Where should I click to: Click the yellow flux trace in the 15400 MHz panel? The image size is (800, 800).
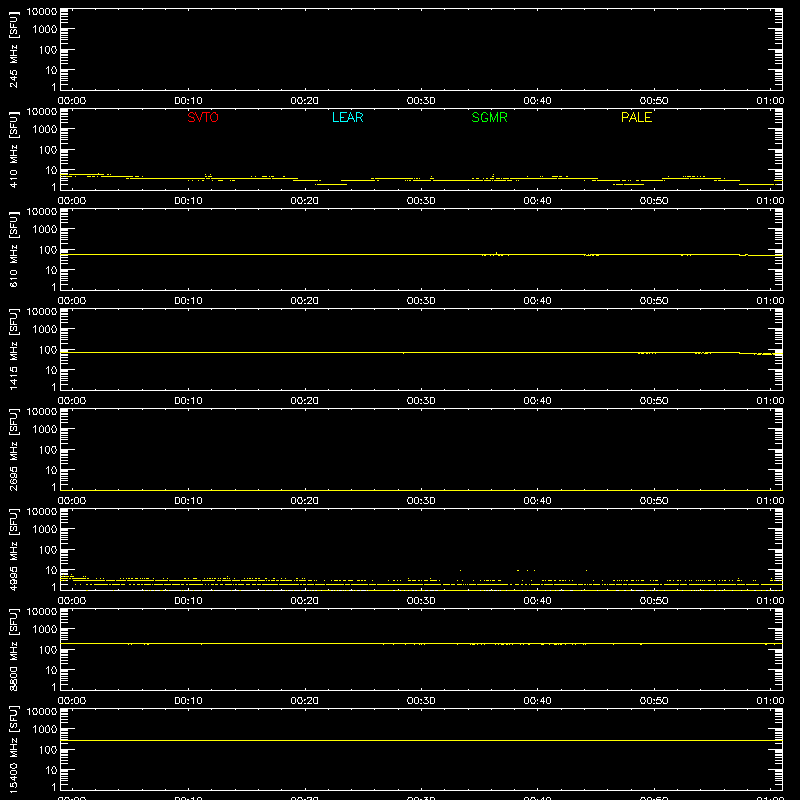pos(421,740)
